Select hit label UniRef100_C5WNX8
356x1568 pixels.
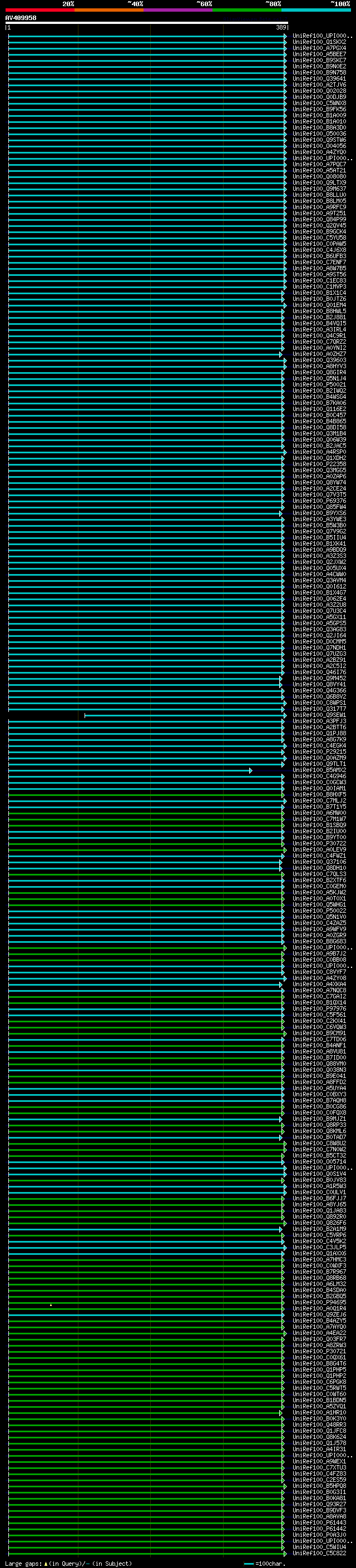pyautogui.click(x=319, y=103)
